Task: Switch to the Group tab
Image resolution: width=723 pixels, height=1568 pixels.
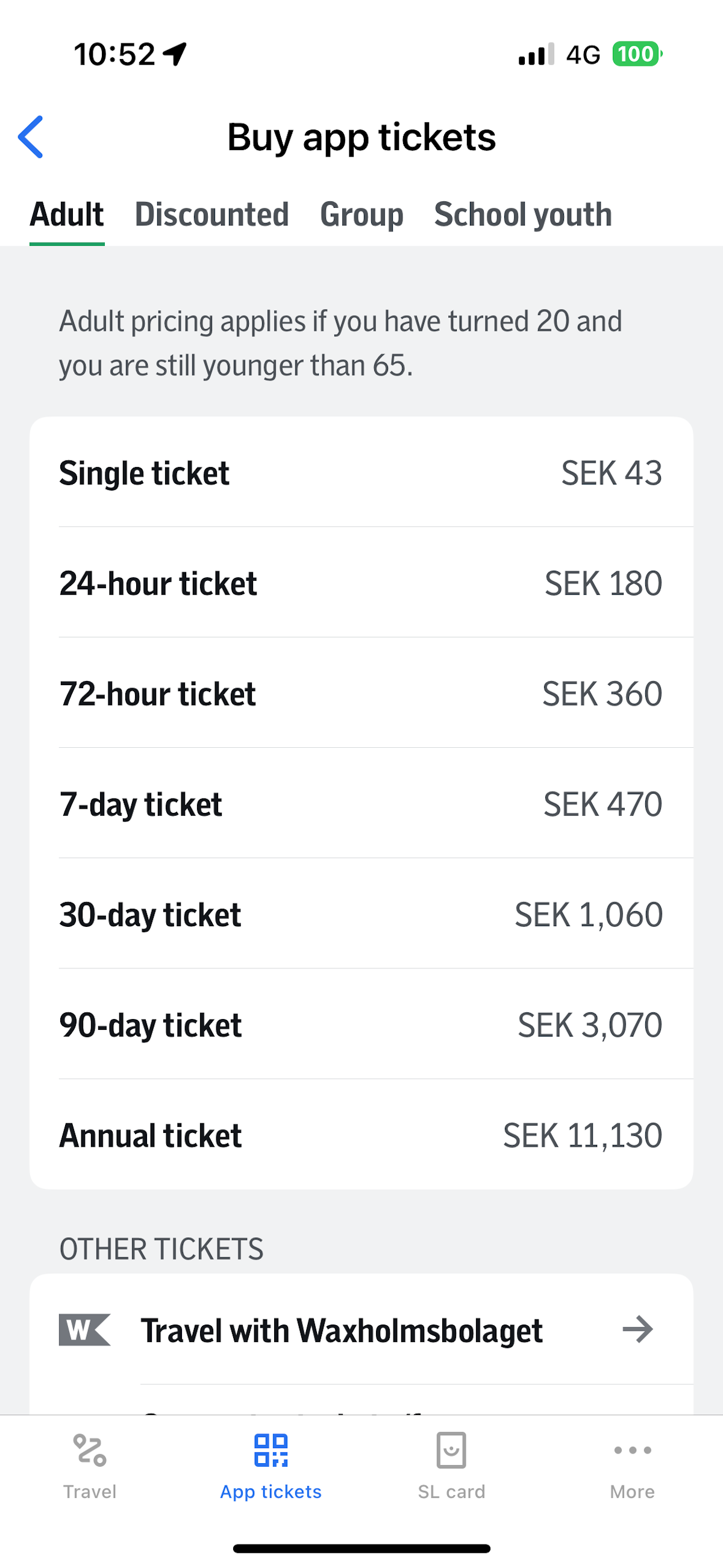Action: pyautogui.click(x=361, y=215)
